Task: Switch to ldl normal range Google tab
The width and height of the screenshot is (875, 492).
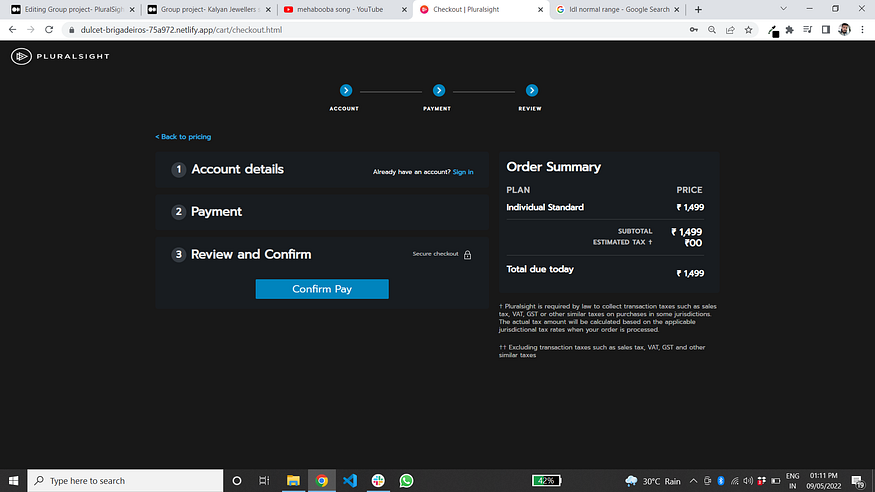Action: [x=618, y=9]
